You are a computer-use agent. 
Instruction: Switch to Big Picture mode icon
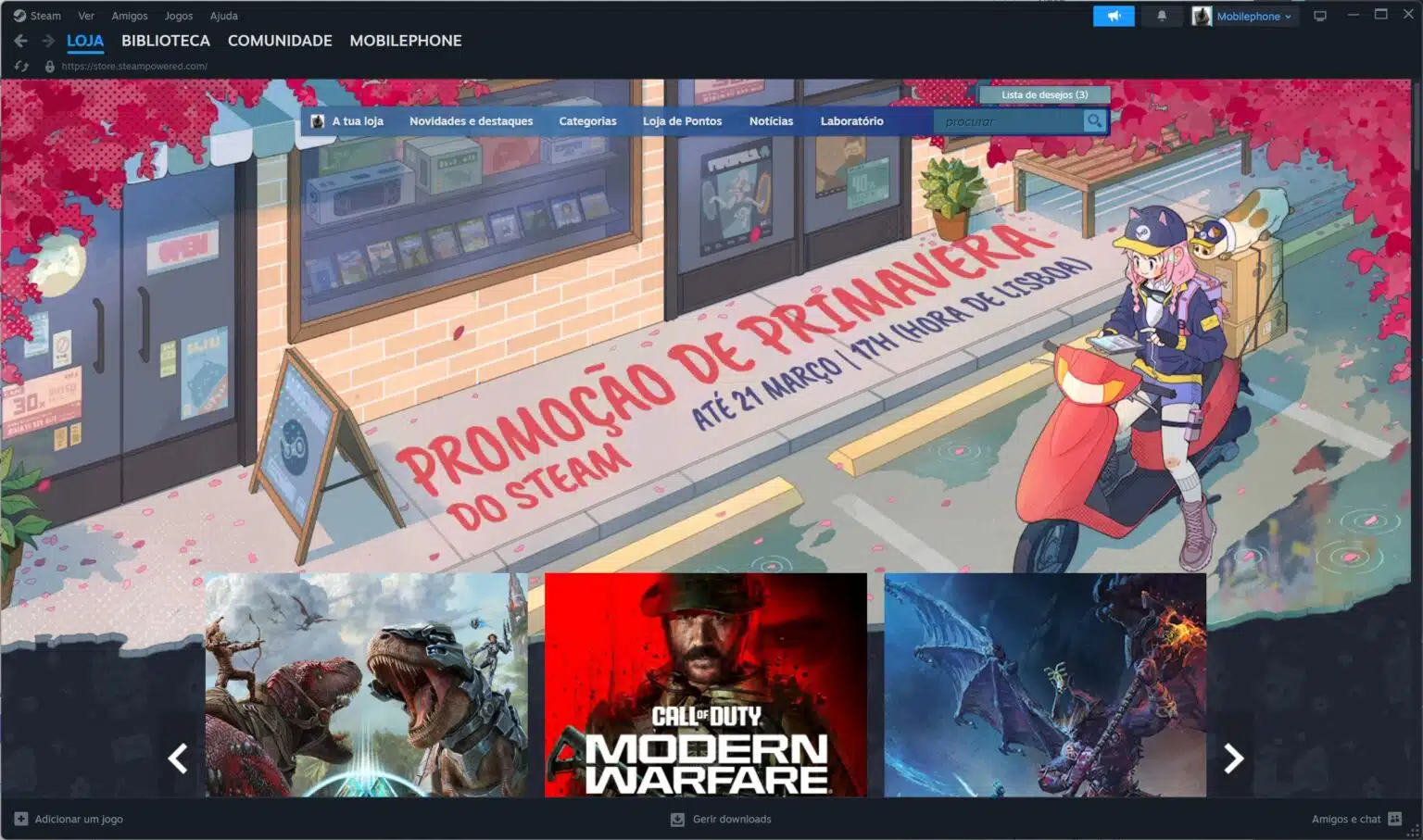pos(1320,16)
